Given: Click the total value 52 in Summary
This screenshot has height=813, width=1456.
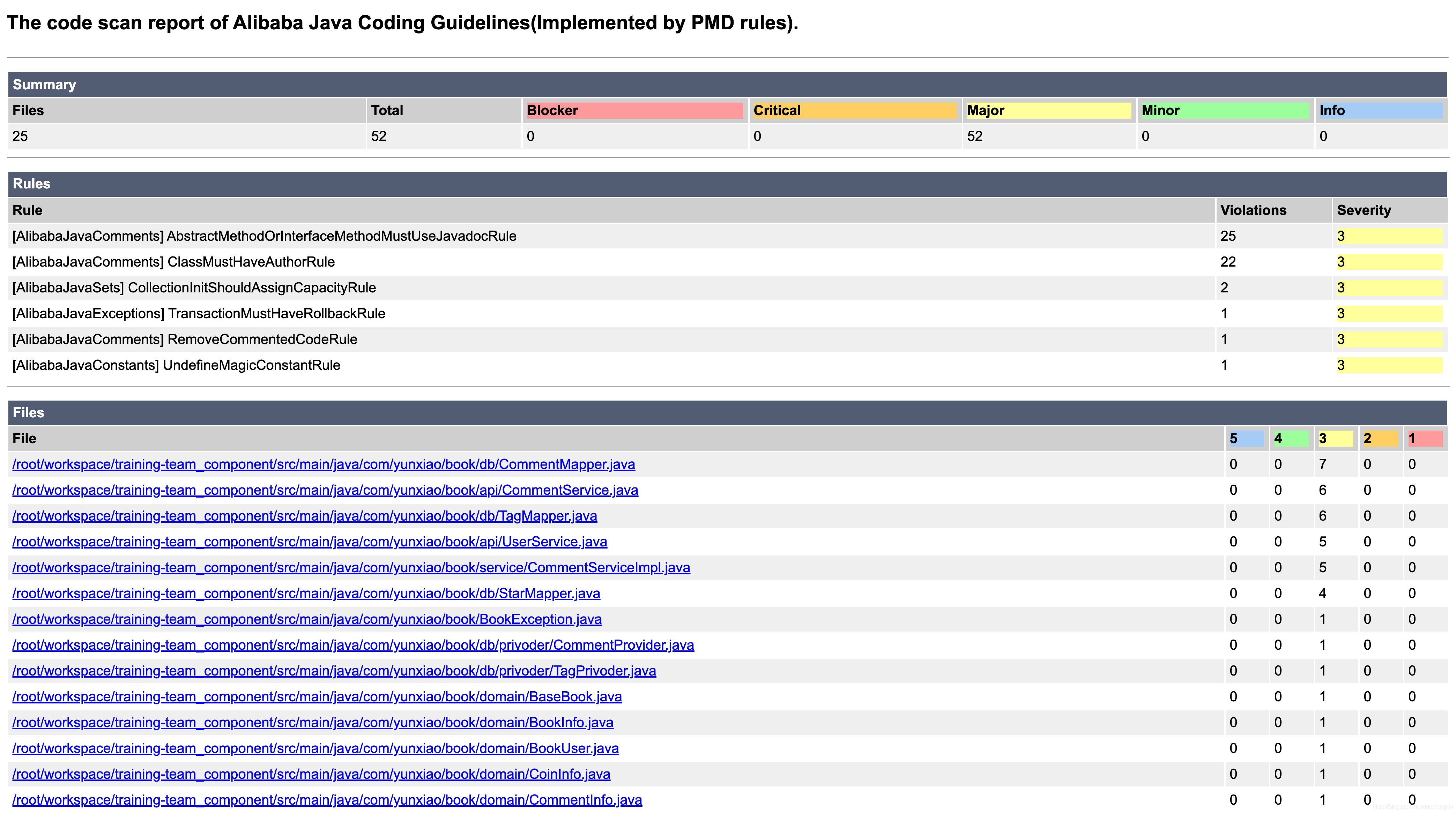Looking at the screenshot, I should click(379, 137).
